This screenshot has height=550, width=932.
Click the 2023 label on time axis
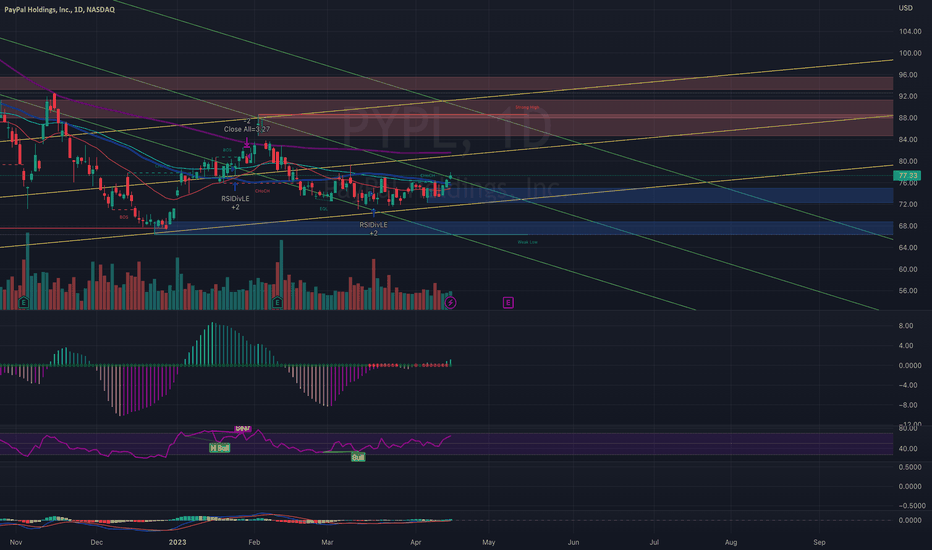(178, 542)
